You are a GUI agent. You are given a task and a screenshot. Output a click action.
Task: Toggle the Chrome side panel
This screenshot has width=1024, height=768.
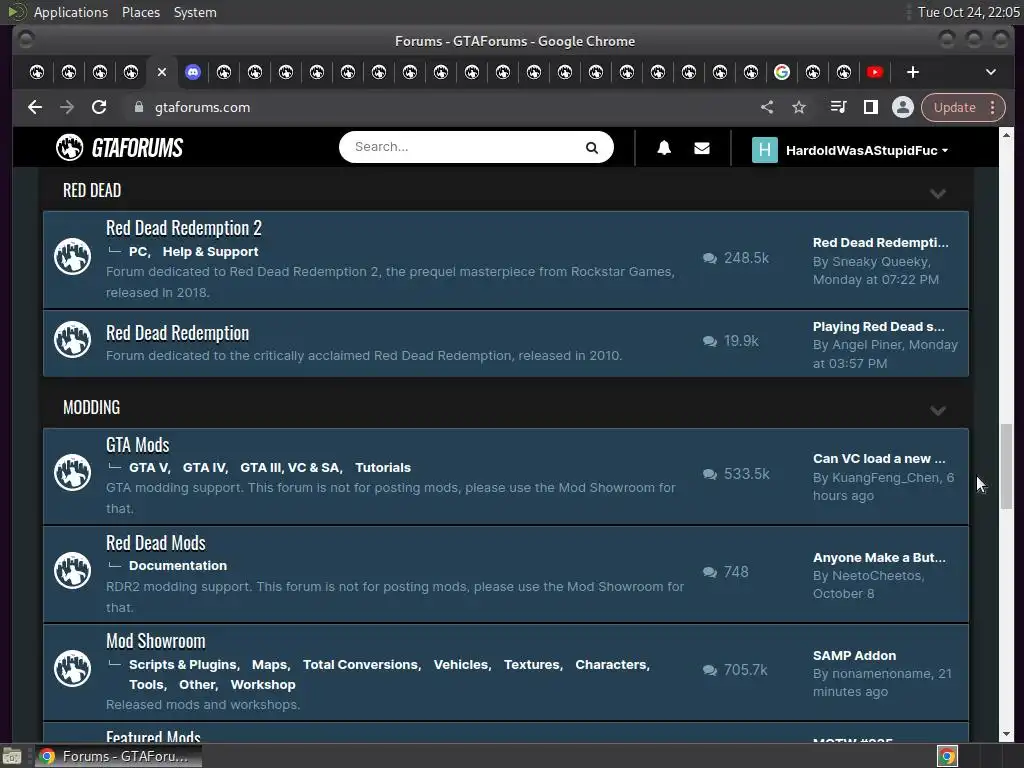[x=871, y=107]
